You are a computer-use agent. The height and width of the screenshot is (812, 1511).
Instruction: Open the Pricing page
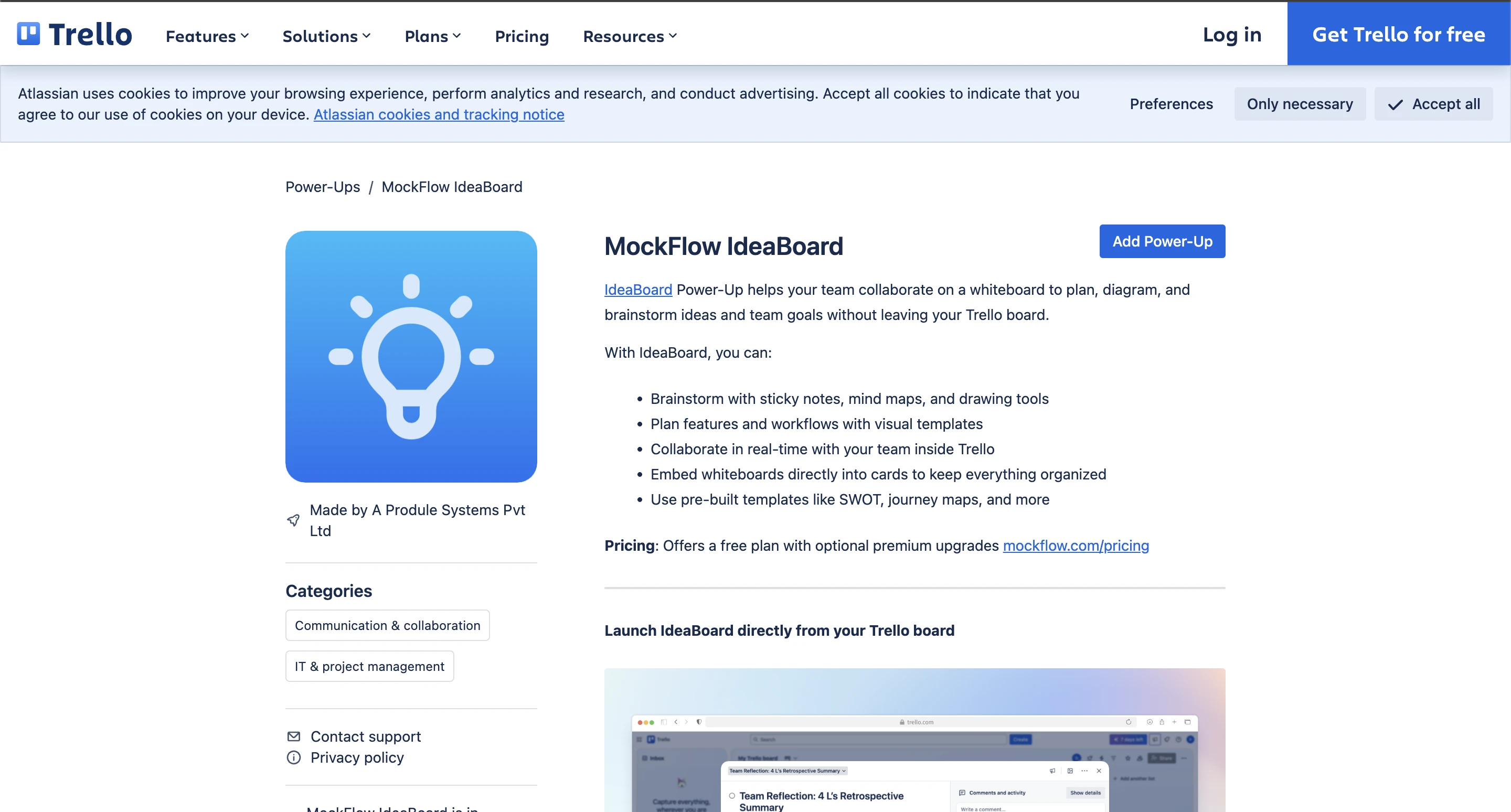522,36
